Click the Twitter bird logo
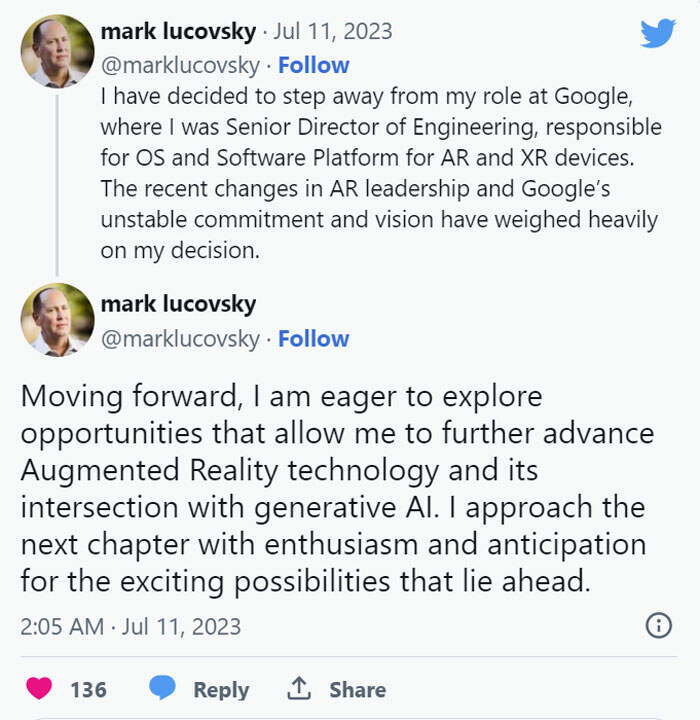 point(657,33)
